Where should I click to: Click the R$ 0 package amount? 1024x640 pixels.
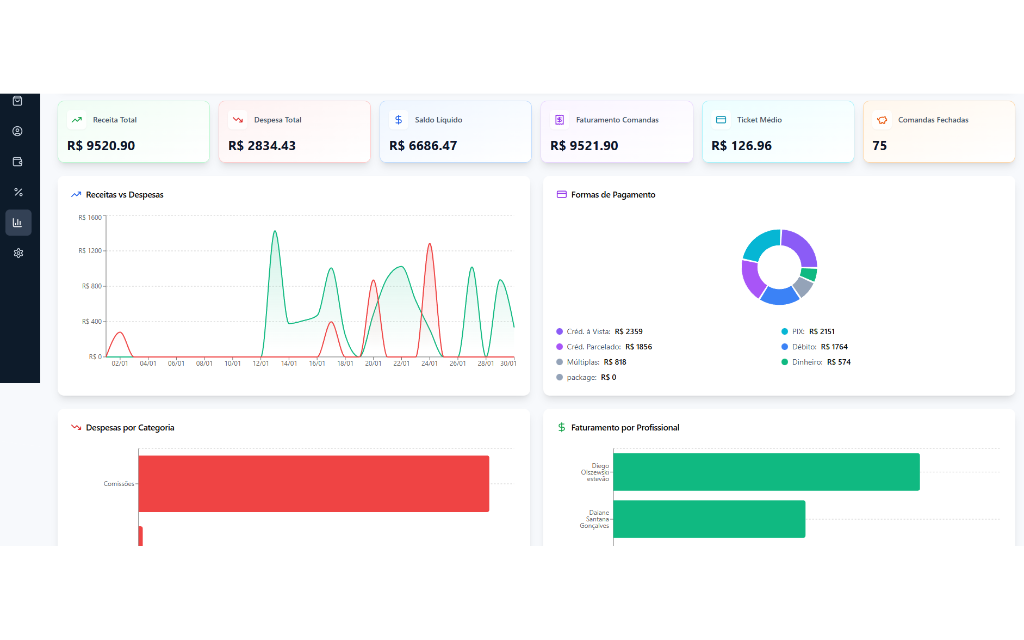click(608, 377)
